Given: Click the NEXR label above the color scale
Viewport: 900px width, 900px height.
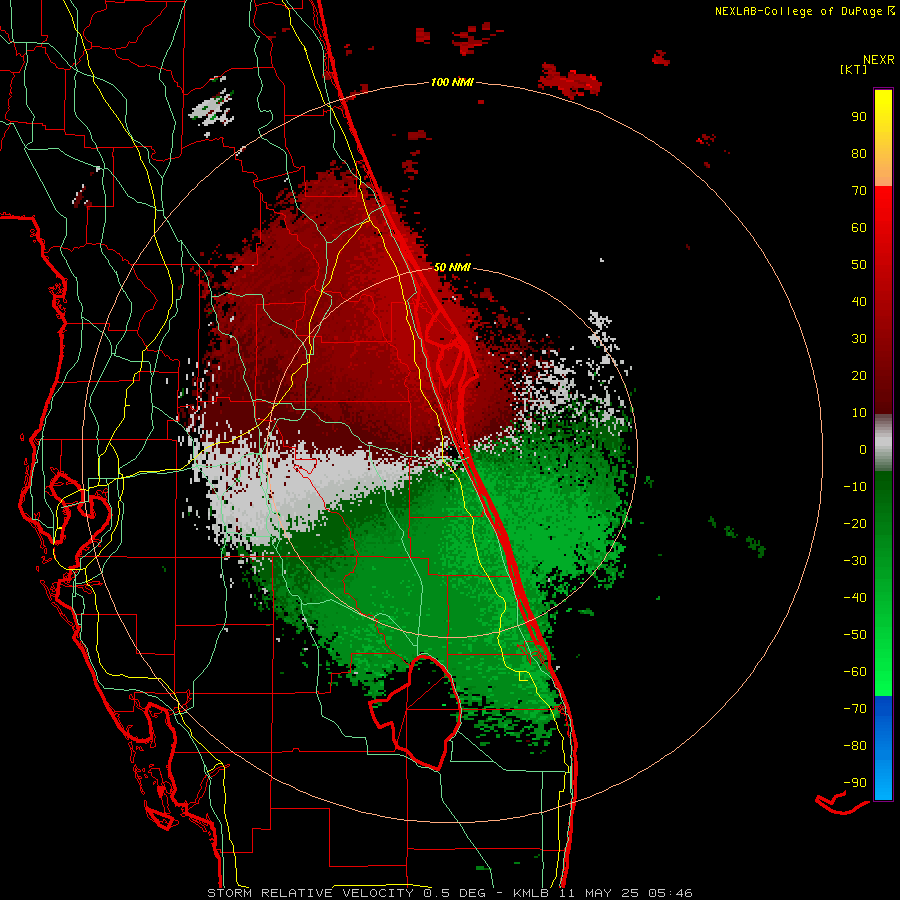Looking at the screenshot, I should [x=878, y=60].
